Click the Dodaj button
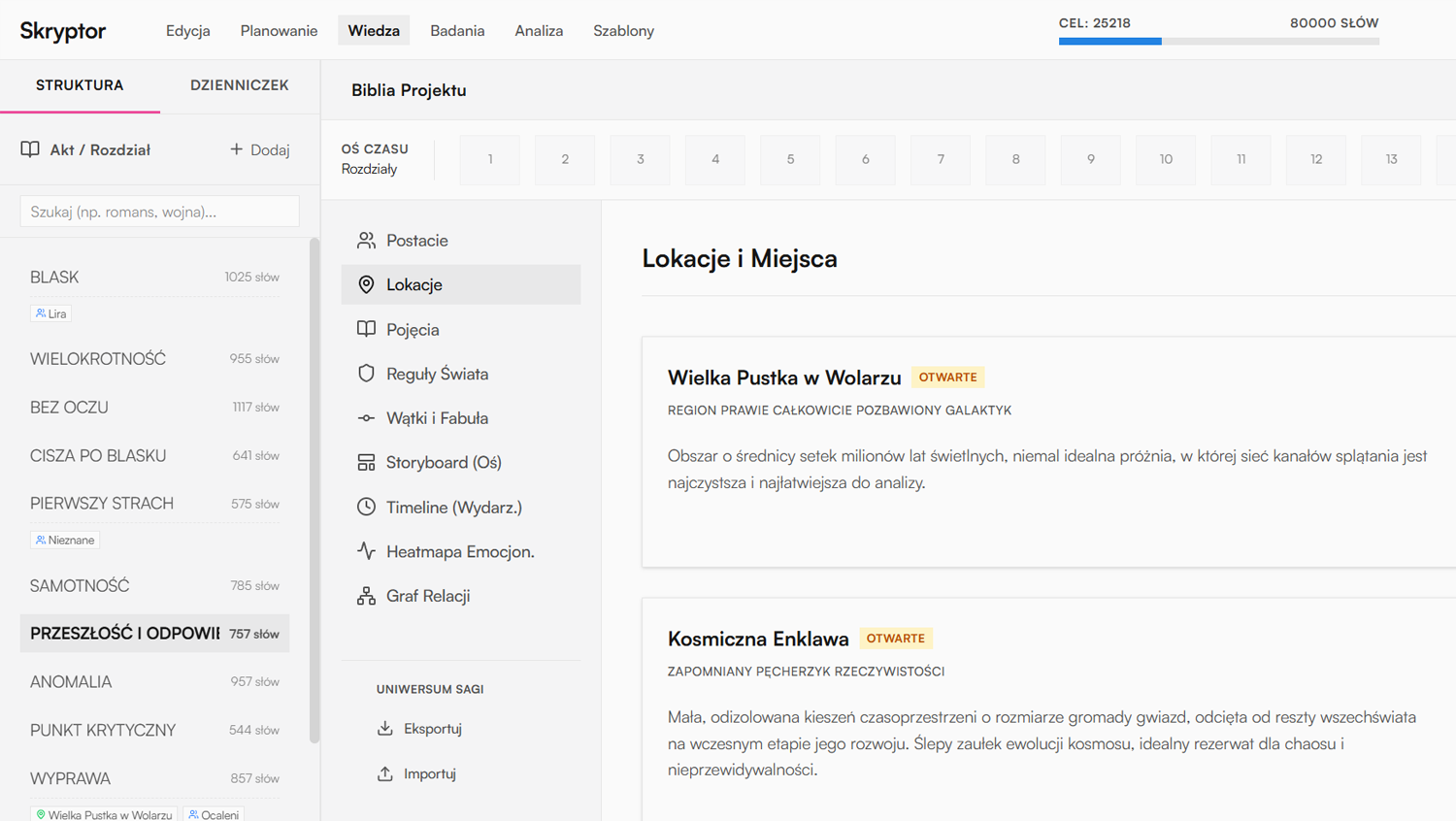Screen dimensions: 1456x821 point(259,149)
